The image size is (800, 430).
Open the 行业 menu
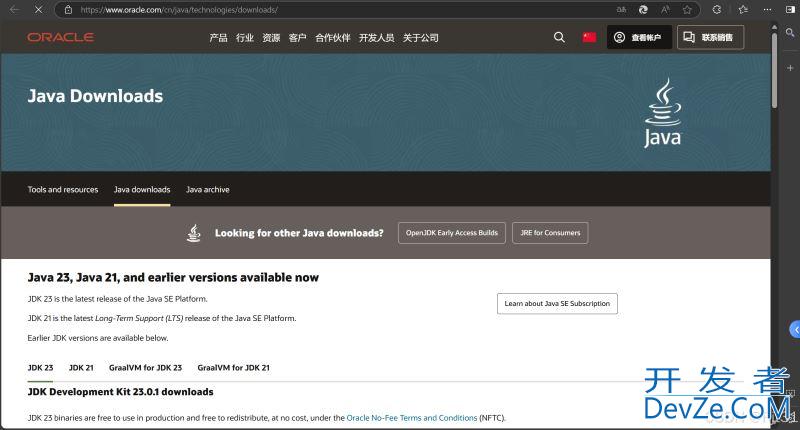point(245,38)
